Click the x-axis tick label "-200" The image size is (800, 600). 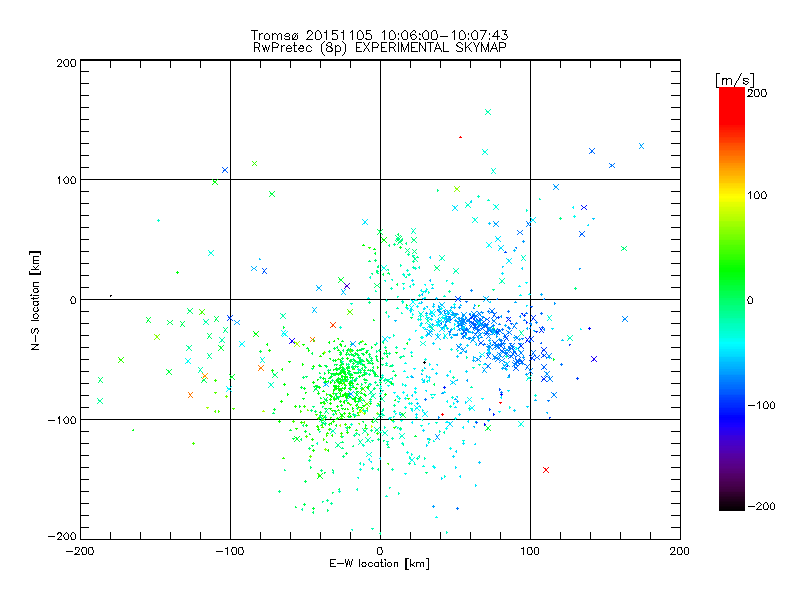coord(80,551)
